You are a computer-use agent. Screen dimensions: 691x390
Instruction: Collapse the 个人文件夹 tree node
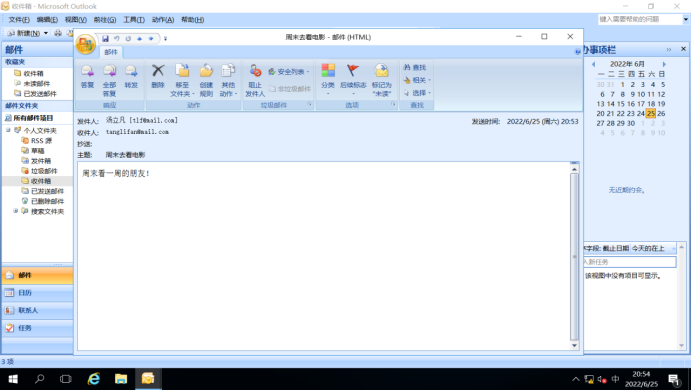tap(8, 130)
